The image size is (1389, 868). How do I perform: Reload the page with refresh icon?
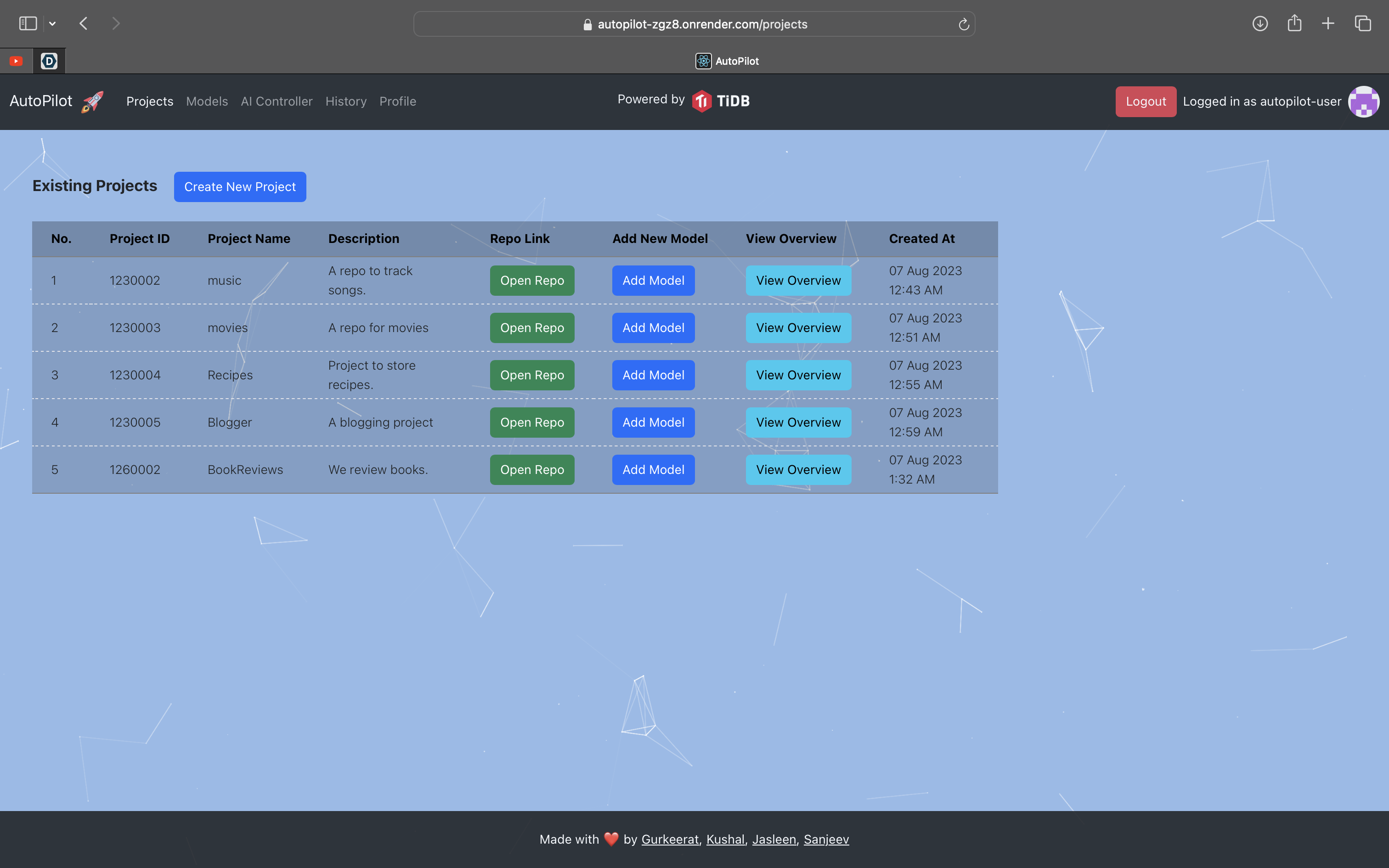(964, 24)
